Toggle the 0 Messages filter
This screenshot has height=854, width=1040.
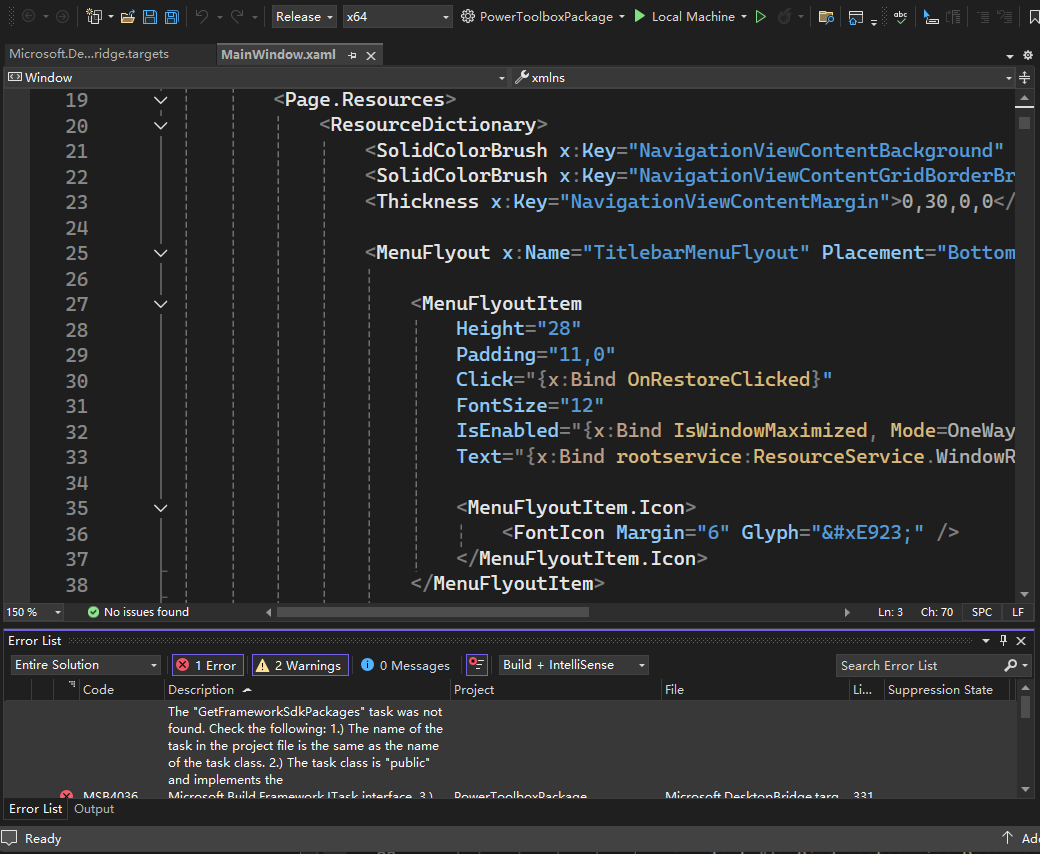click(405, 665)
